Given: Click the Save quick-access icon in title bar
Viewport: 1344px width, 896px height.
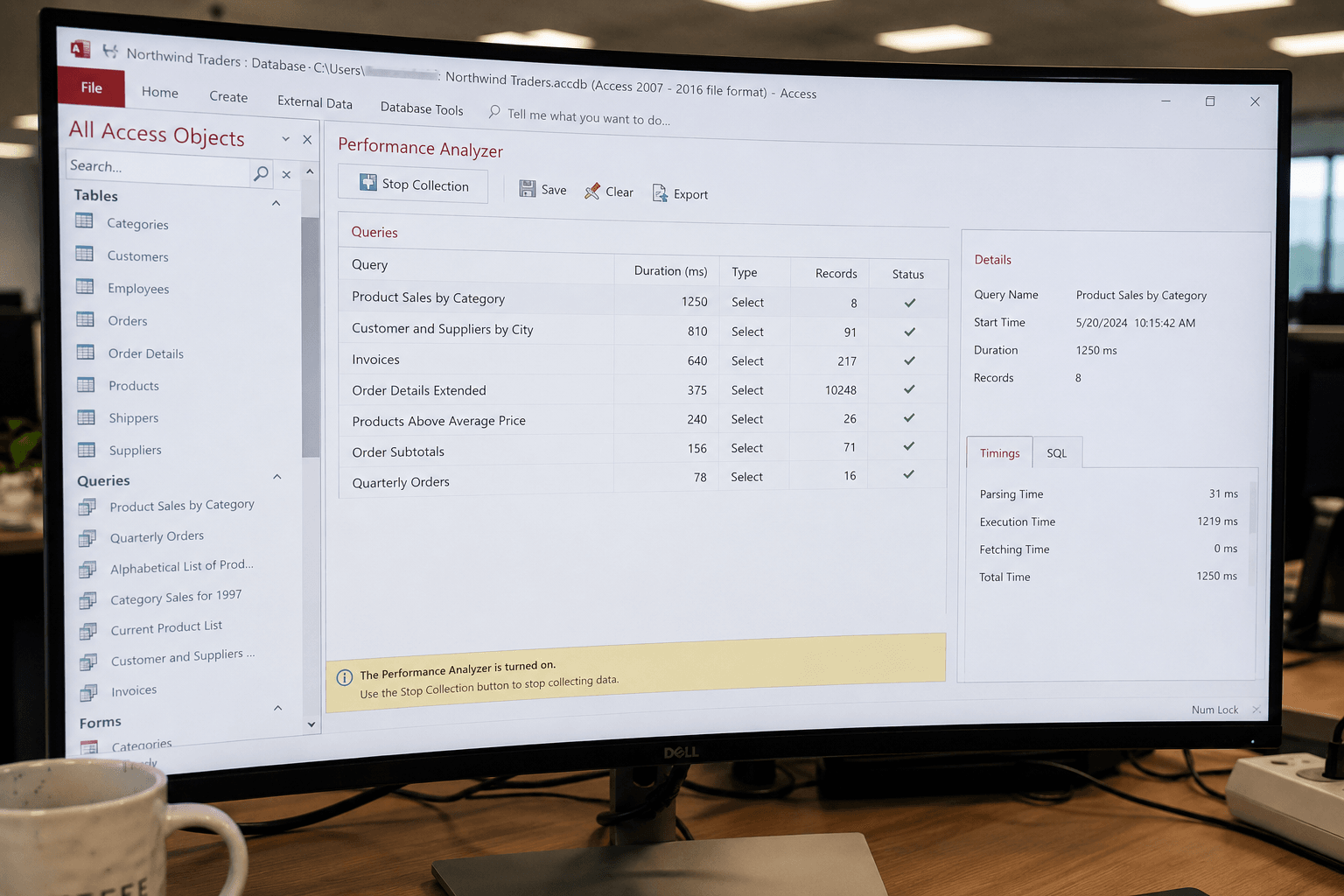Looking at the screenshot, I should click(x=110, y=52).
